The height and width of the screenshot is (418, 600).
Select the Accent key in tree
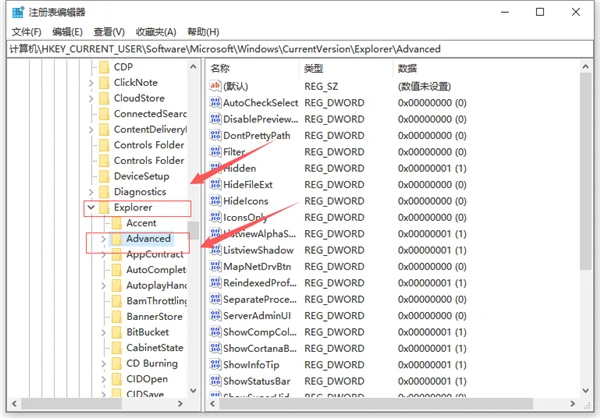point(140,223)
